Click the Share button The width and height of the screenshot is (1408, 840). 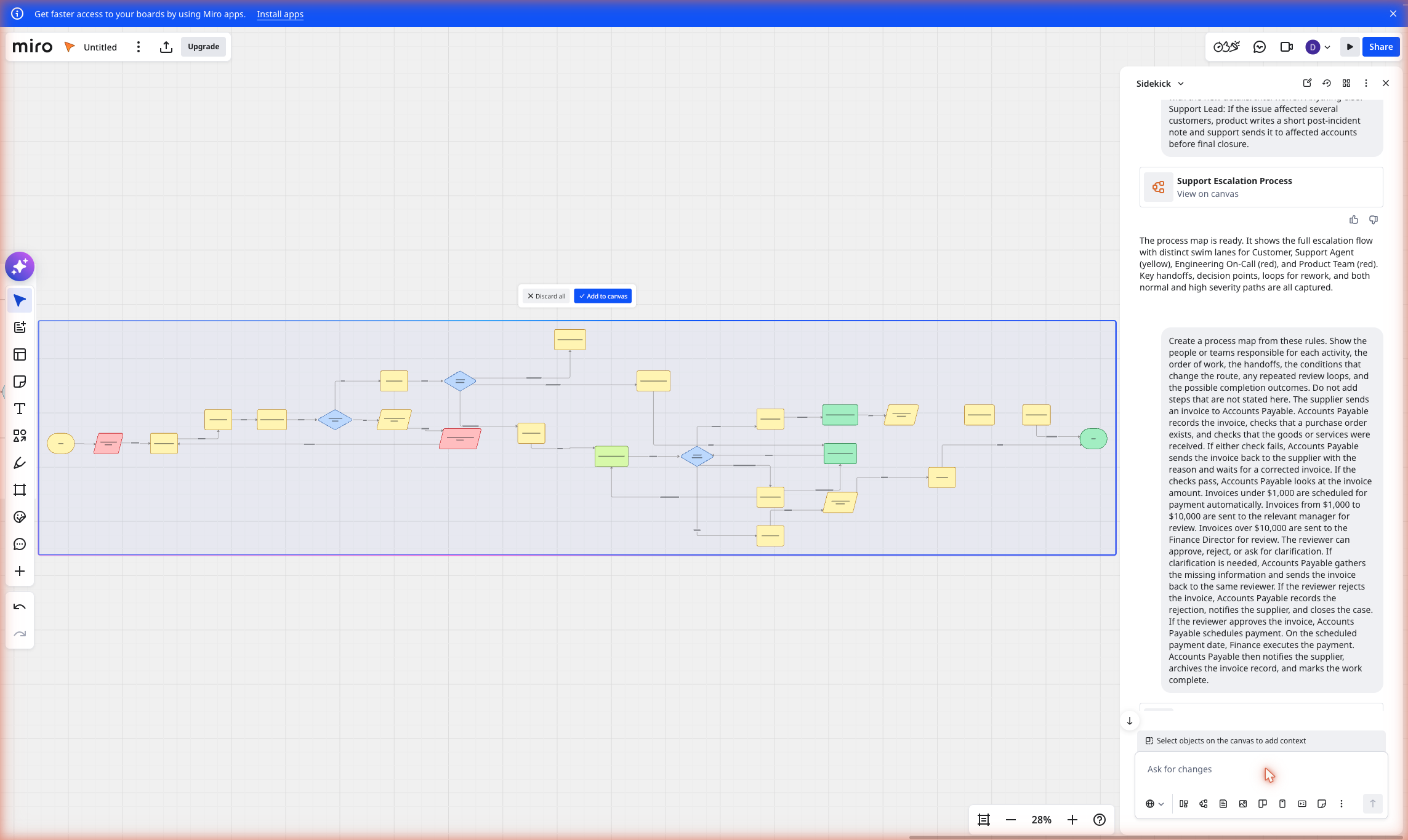1381,47
